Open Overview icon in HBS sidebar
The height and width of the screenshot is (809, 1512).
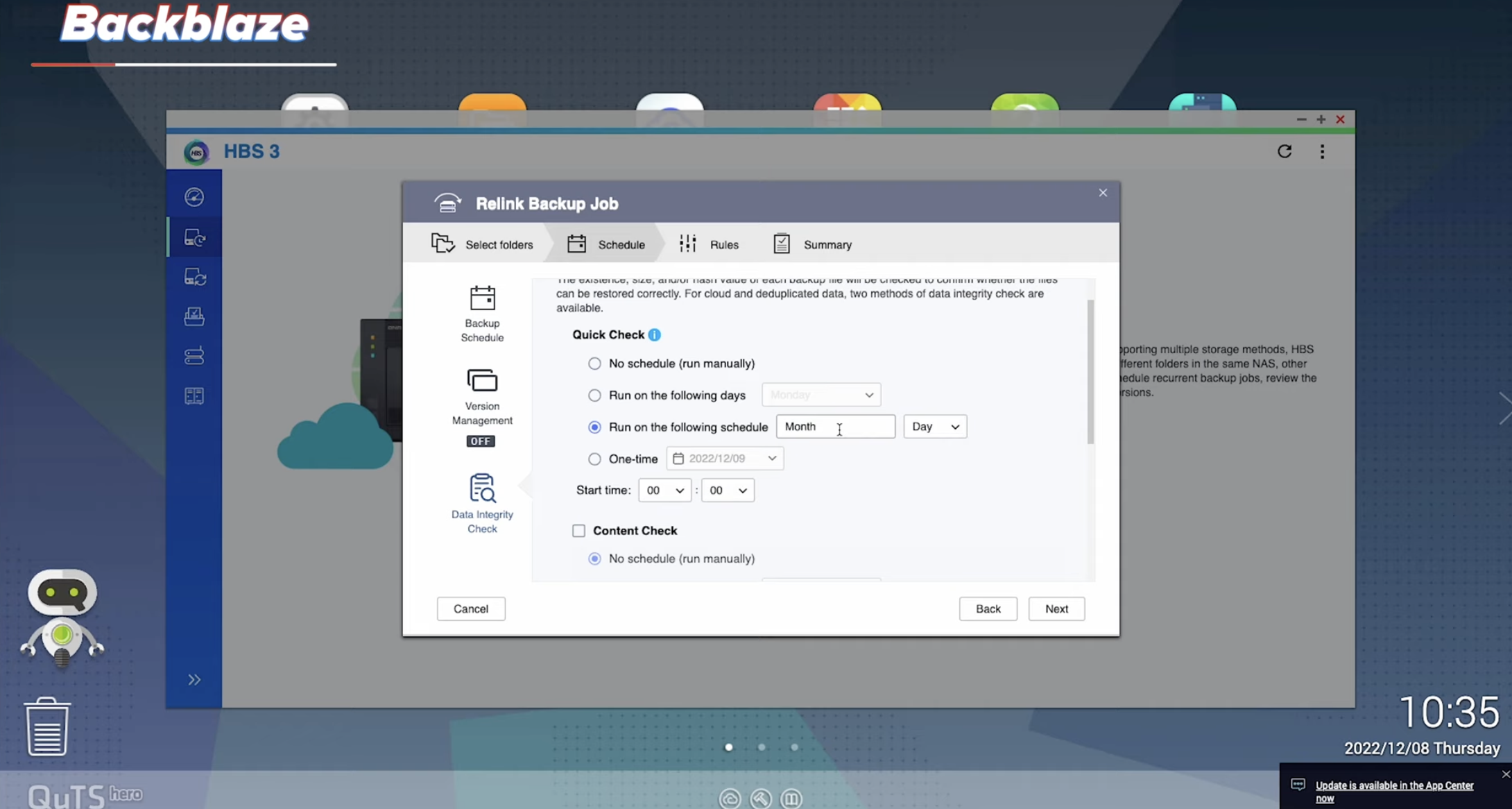194,197
